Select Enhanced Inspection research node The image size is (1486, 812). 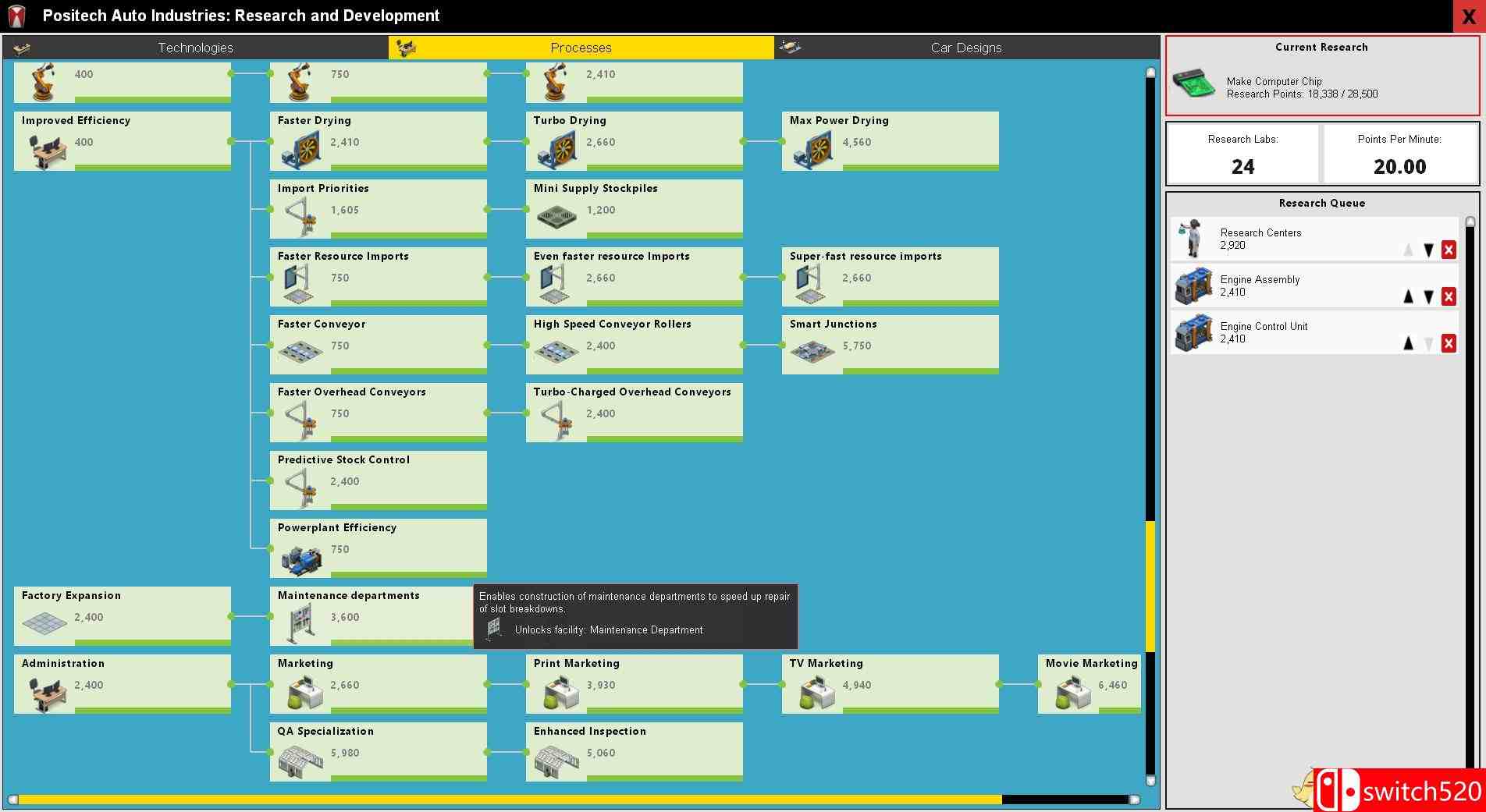click(634, 751)
